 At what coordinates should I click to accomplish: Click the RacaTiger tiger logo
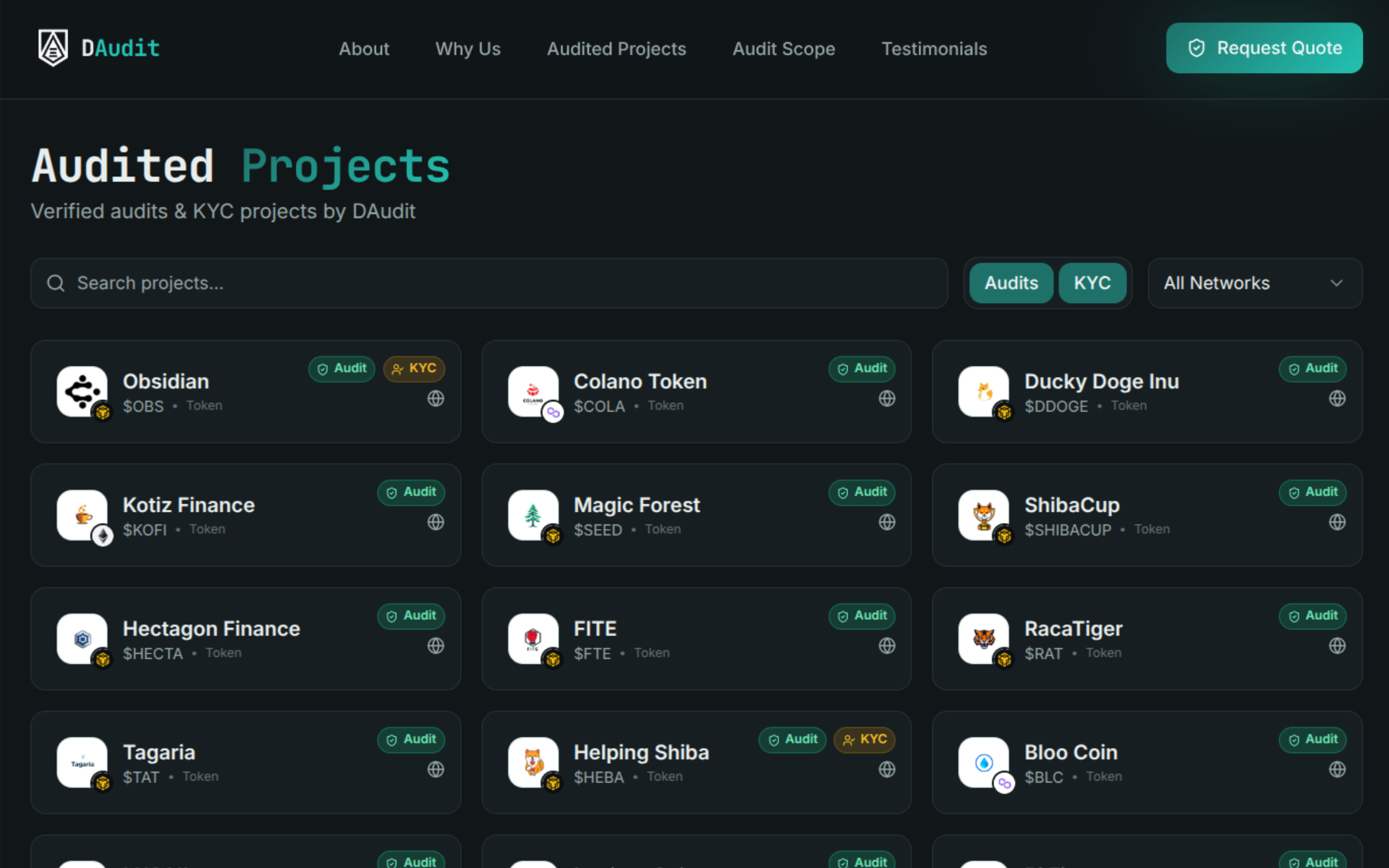(x=984, y=639)
